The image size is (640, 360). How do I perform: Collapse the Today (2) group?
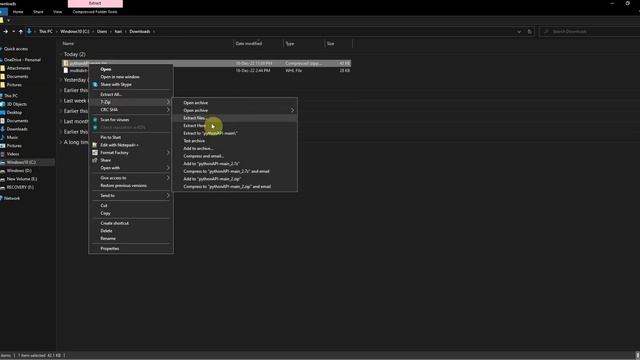coord(61,54)
